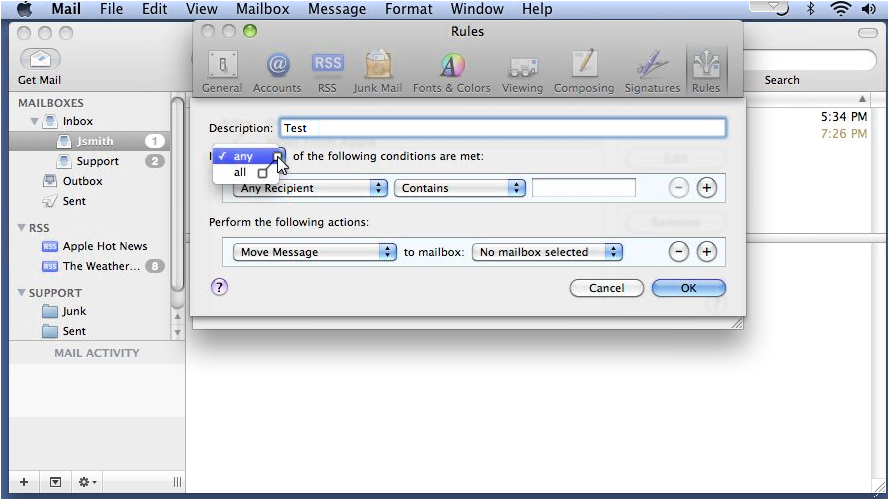
Task: Open the RSS preferences pane
Action: pyautogui.click(x=327, y=72)
